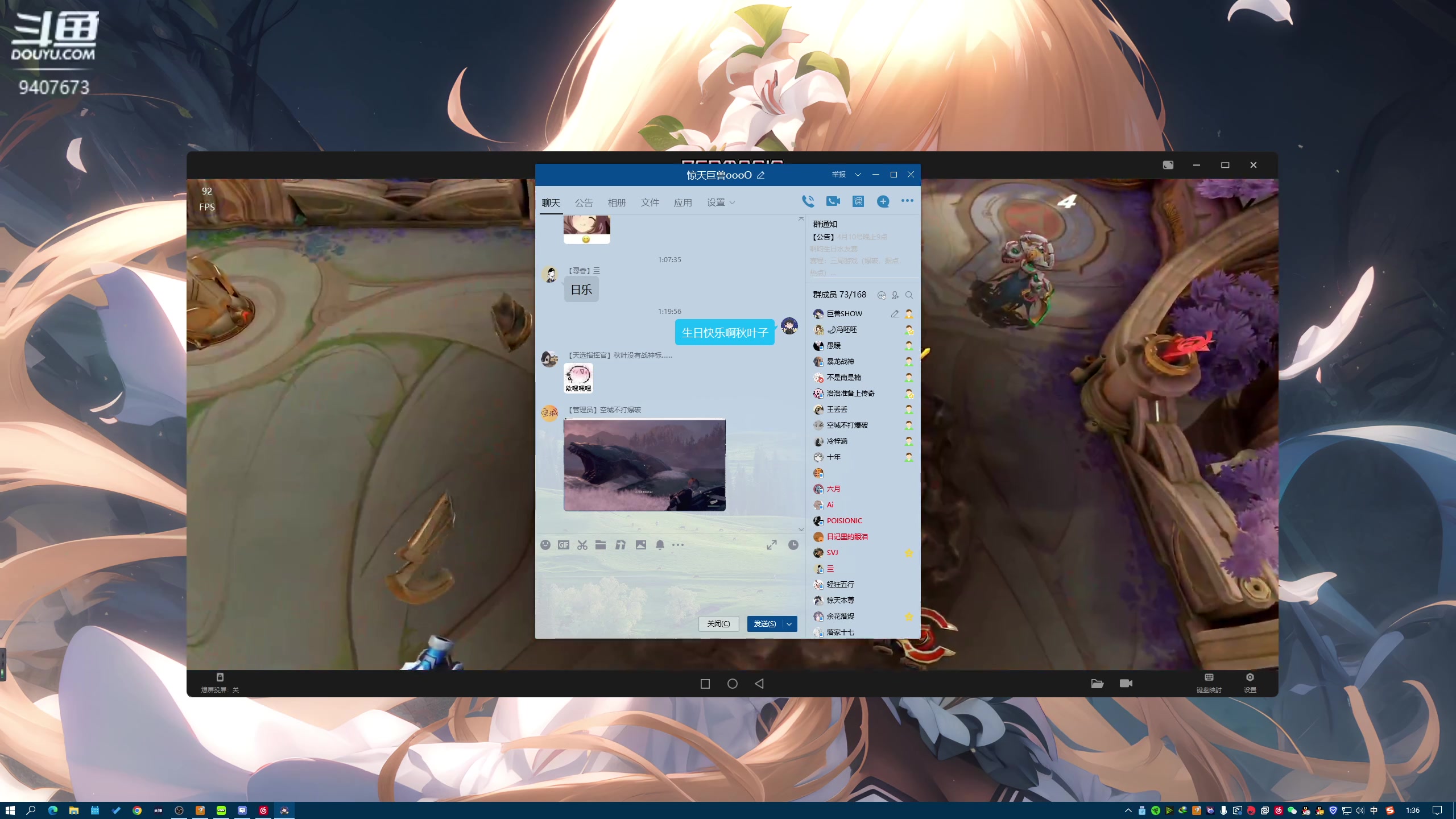1456x819 pixels.
Task: Click the 关闭(C) button
Action: pos(718,624)
